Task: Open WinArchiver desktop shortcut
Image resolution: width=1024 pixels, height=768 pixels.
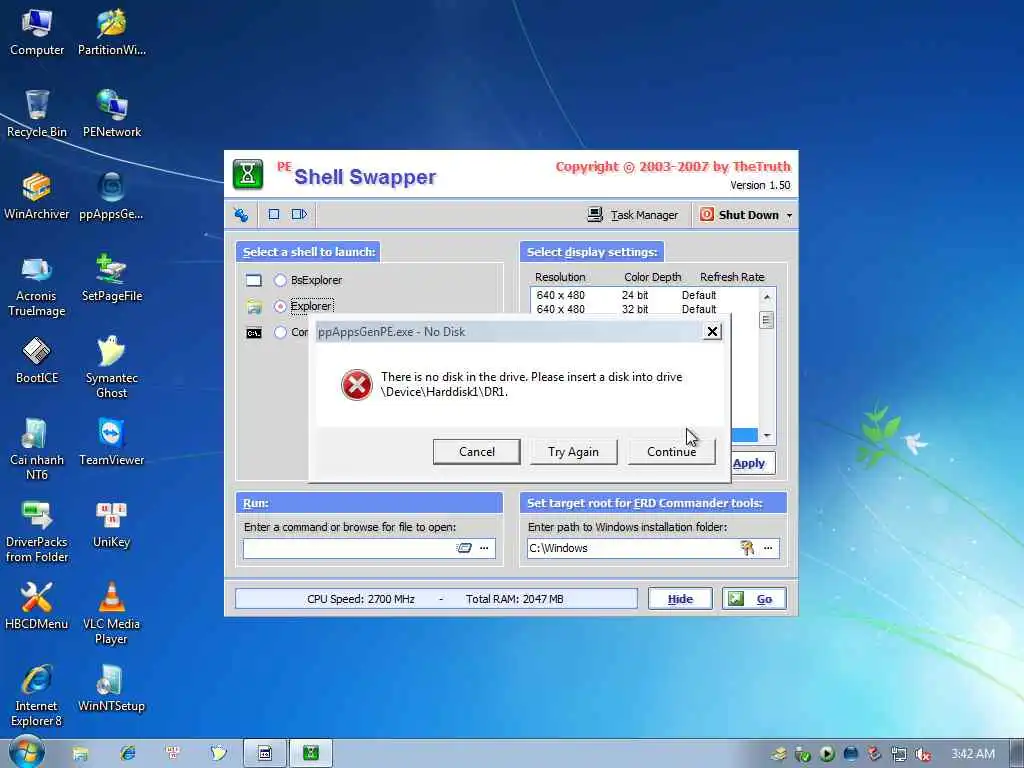Action: point(37,197)
